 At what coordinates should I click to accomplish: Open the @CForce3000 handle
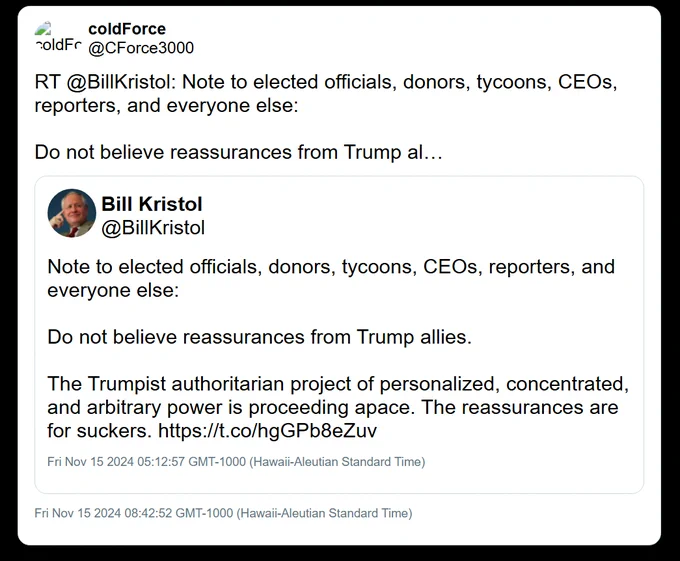(141, 48)
